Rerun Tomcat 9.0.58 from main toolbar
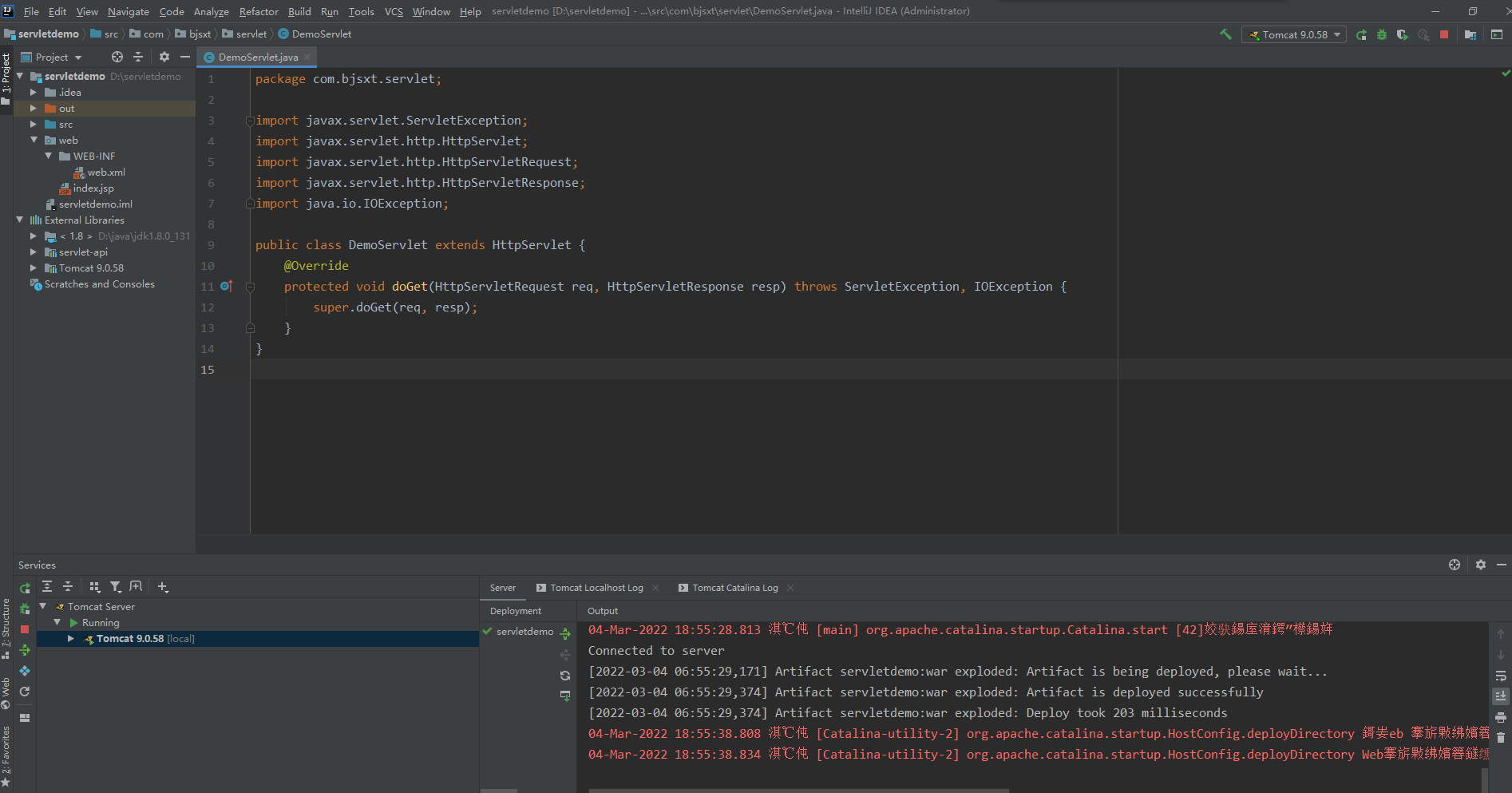The width and height of the screenshot is (1512, 793). 1361,34
